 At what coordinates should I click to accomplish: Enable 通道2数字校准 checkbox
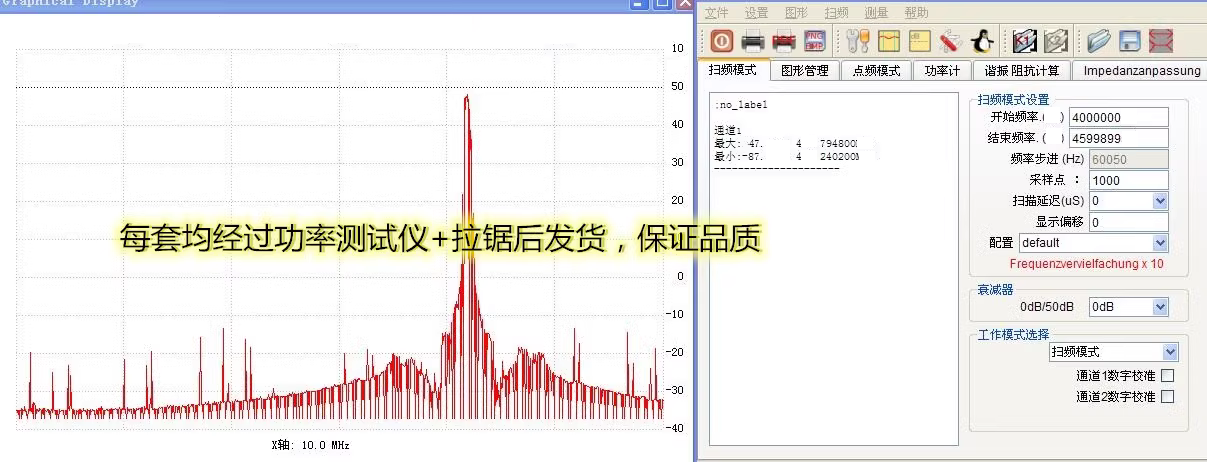click(1166, 397)
